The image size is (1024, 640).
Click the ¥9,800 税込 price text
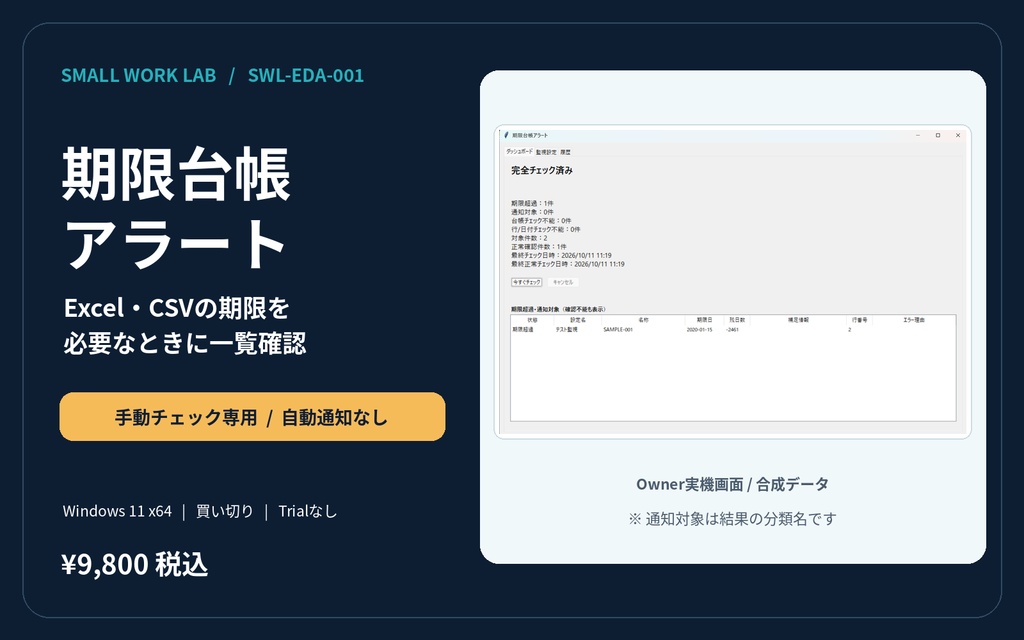pos(135,564)
